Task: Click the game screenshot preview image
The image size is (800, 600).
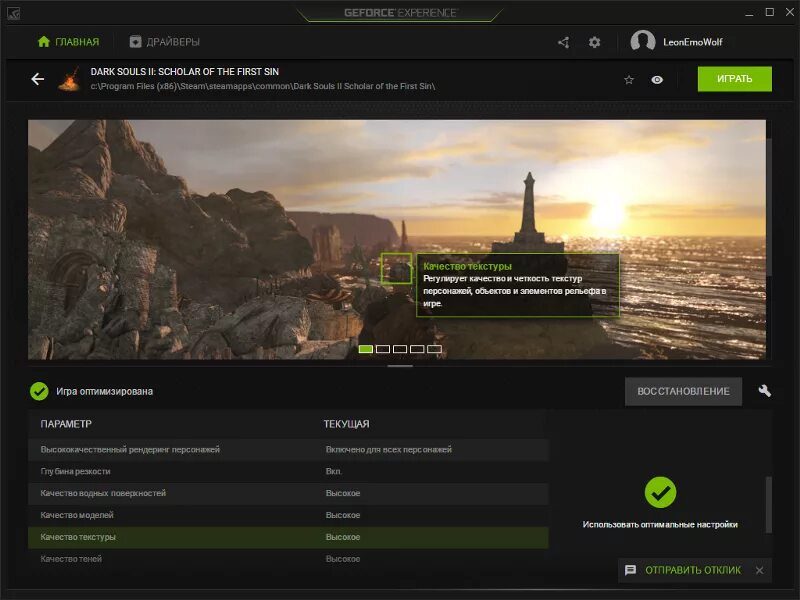Action: click(x=397, y=239)
